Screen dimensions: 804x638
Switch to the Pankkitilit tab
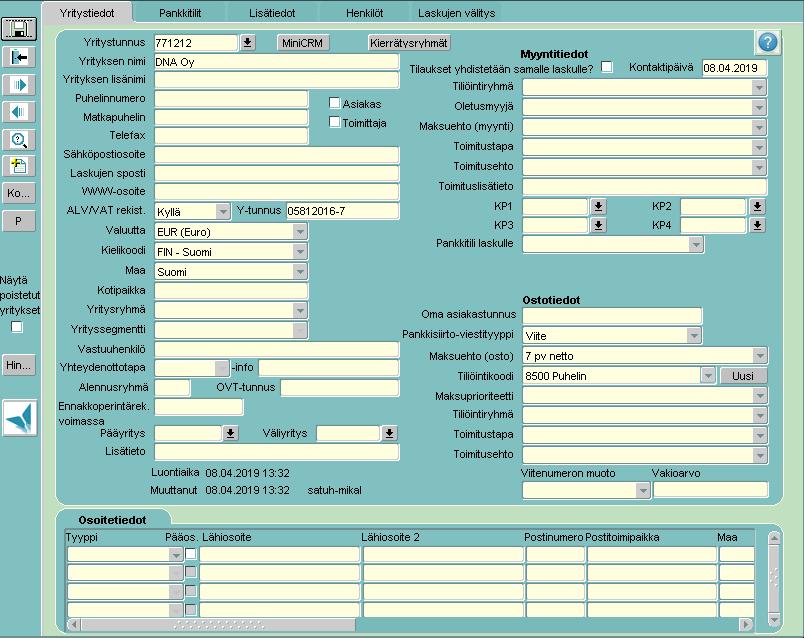click(x=180, y=13)
